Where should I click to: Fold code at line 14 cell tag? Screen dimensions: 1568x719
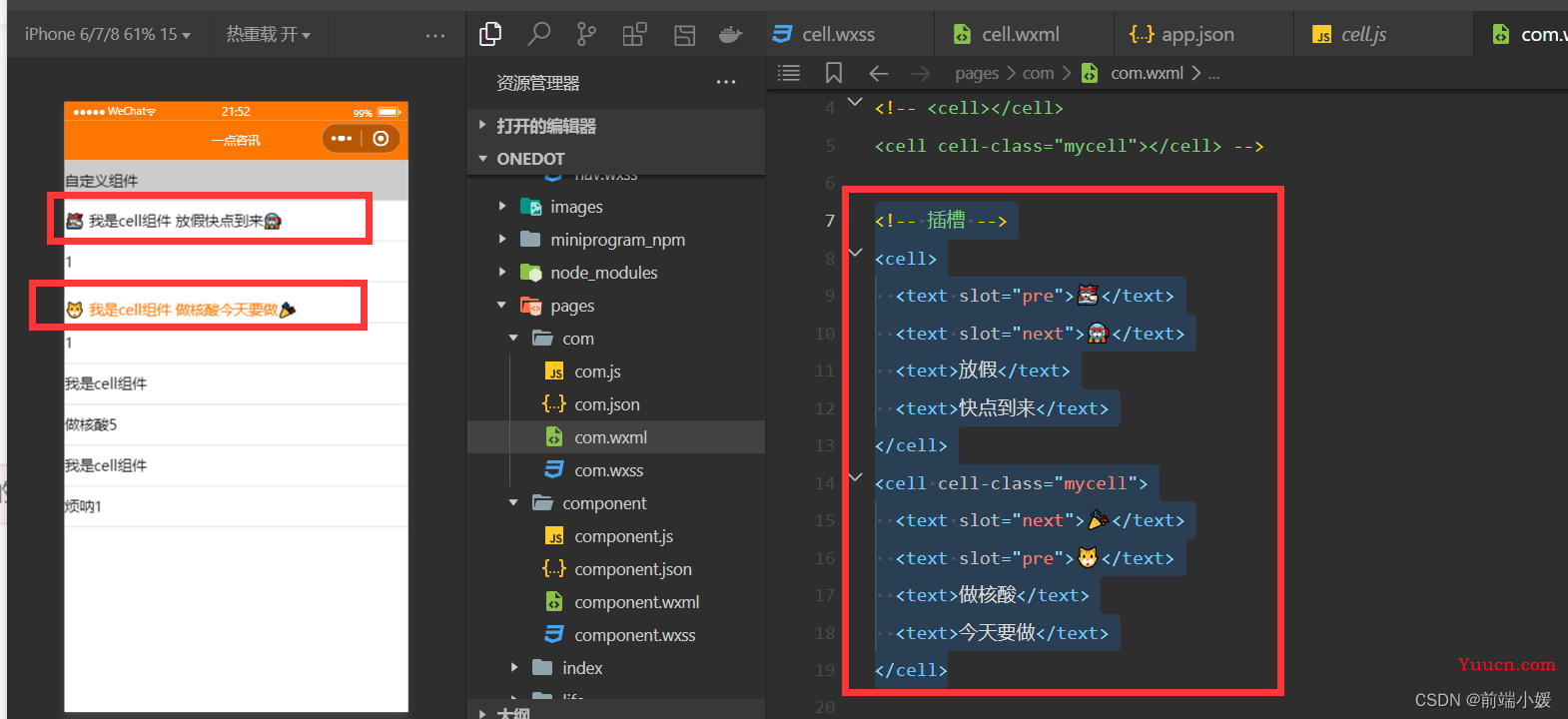click(855, 478)
